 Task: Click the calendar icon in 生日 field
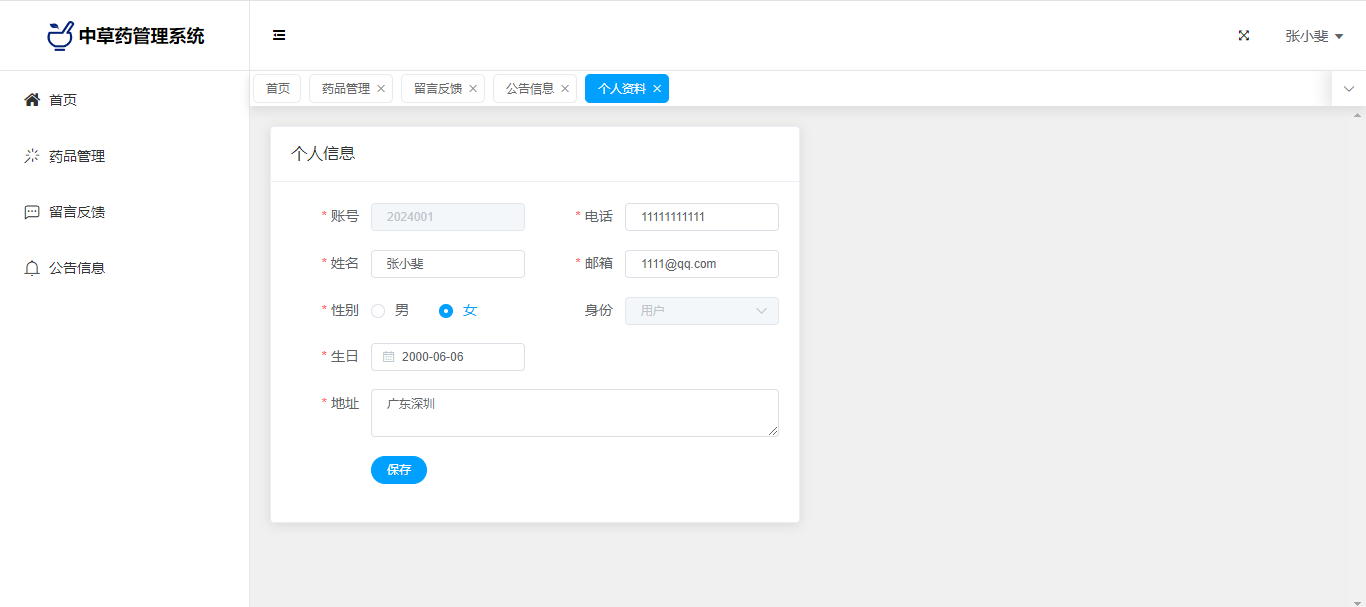pos(389,357)
